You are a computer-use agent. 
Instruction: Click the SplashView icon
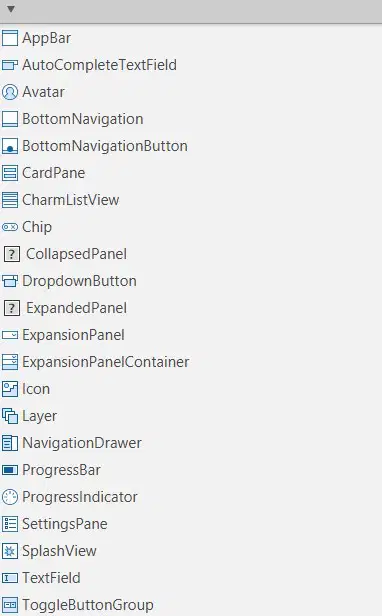click(x=10, y=551)
